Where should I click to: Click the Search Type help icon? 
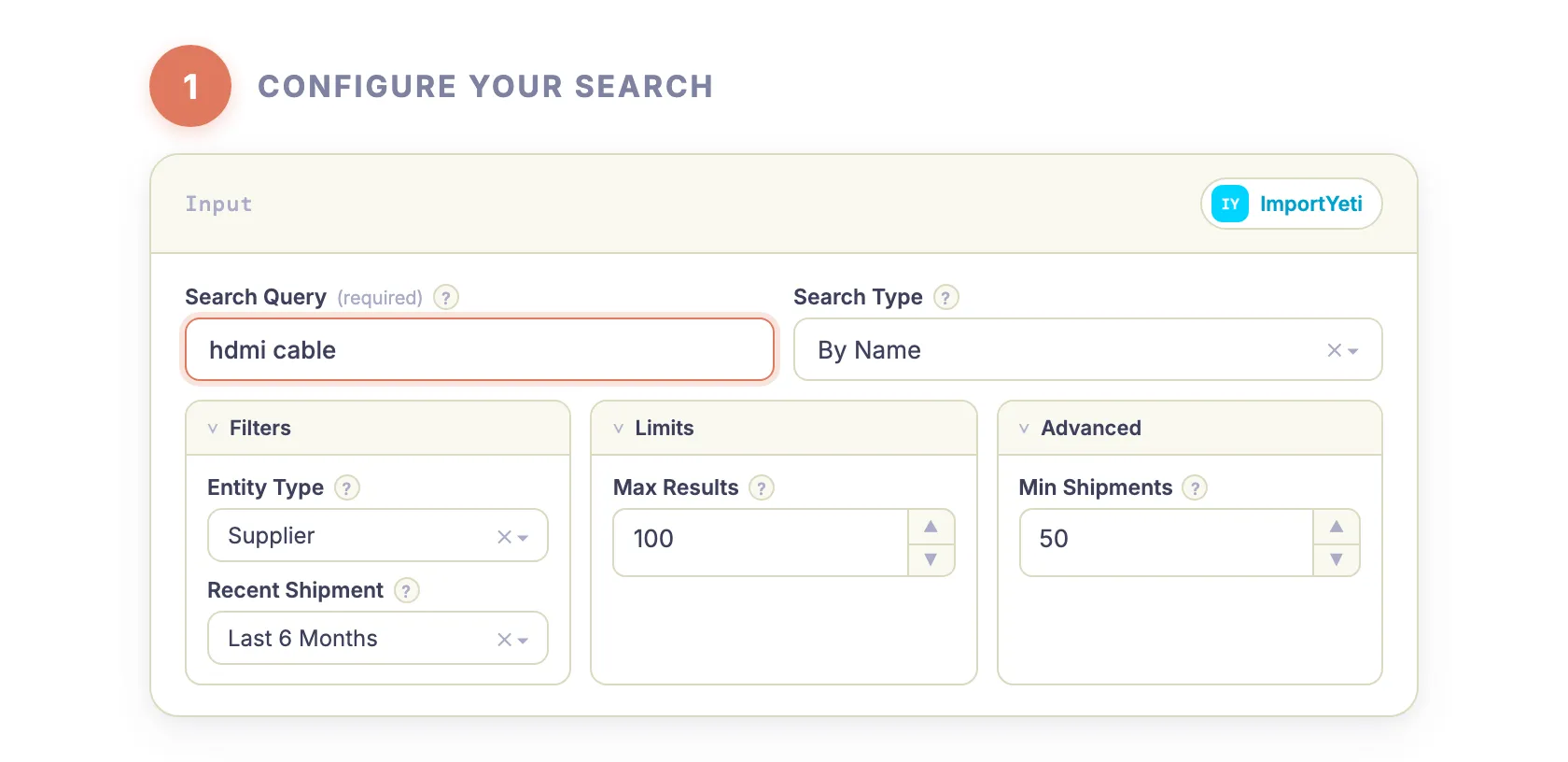click(x=946, y=297)
